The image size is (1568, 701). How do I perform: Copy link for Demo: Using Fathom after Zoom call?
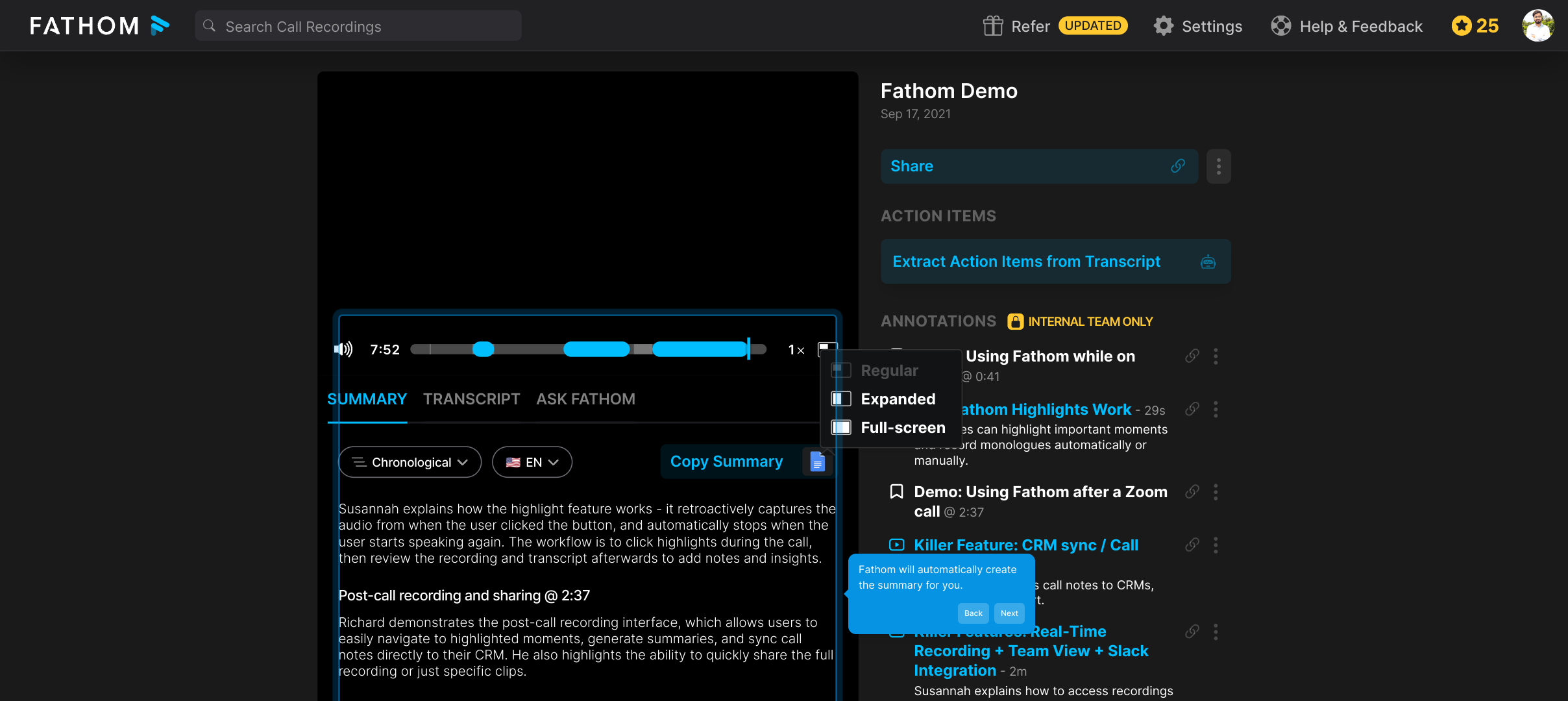click(x=1192, y=491)
